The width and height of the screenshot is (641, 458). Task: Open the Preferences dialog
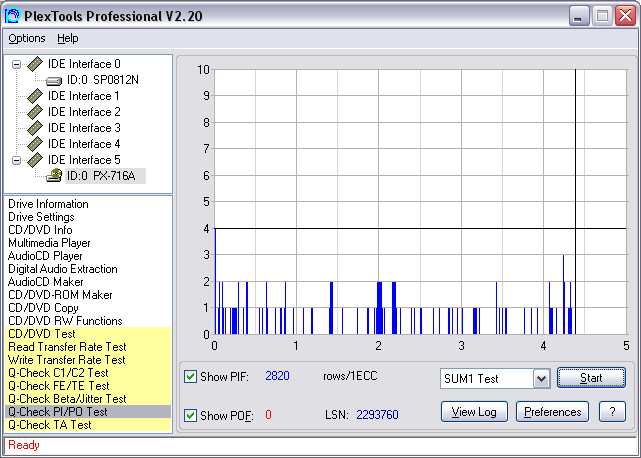coord(552,412)
